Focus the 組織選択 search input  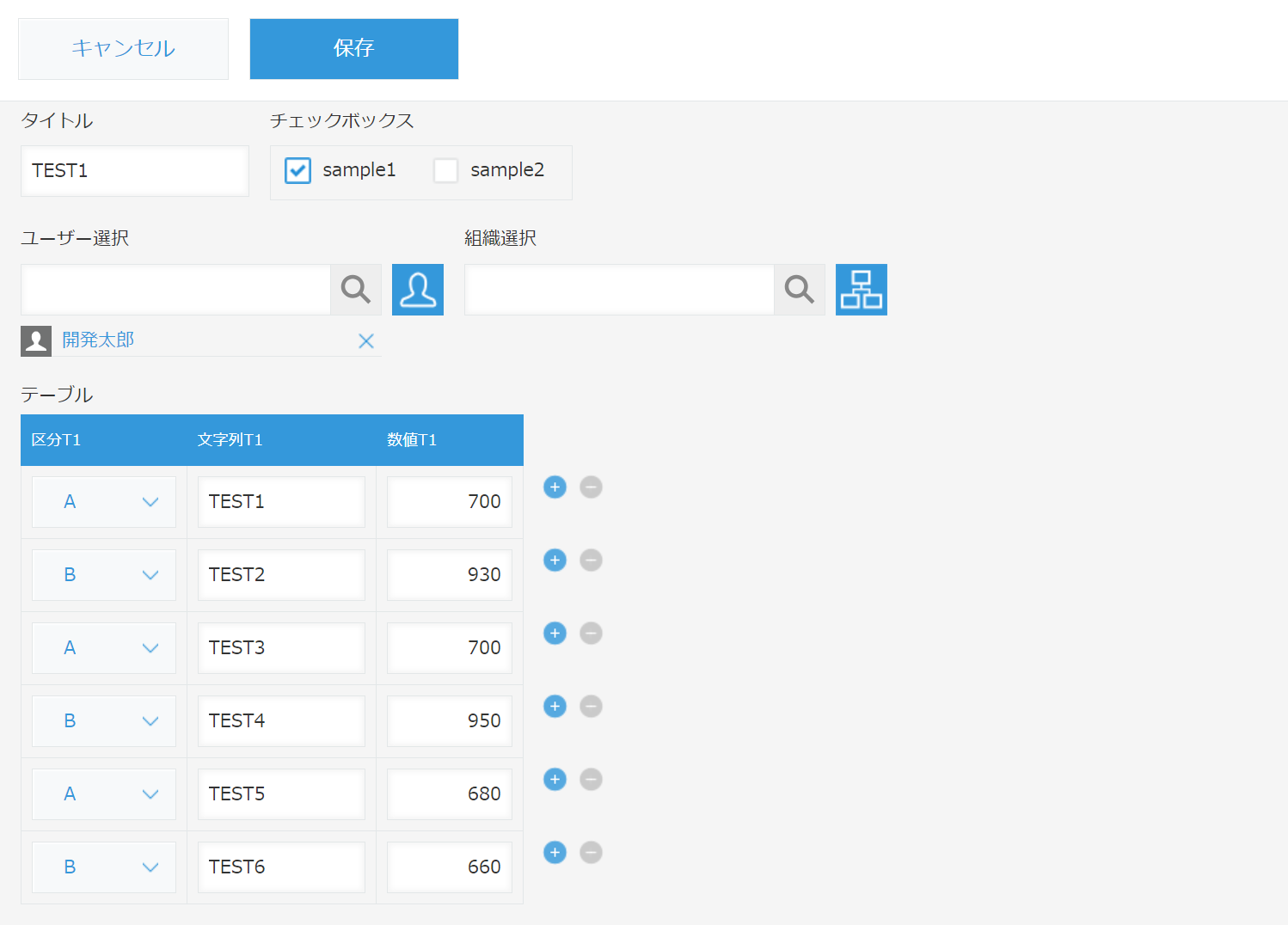coord(620,290)
